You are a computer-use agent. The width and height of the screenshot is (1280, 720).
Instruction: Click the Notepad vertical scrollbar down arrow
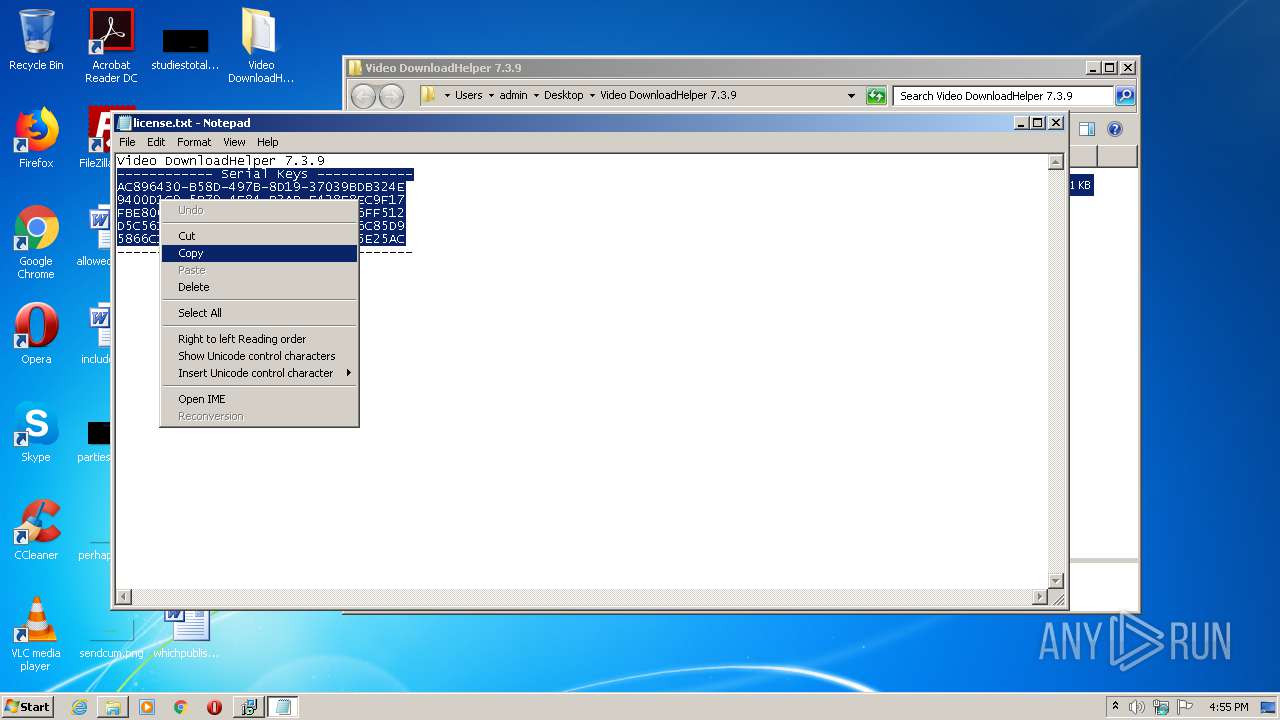pos(1056,581)
